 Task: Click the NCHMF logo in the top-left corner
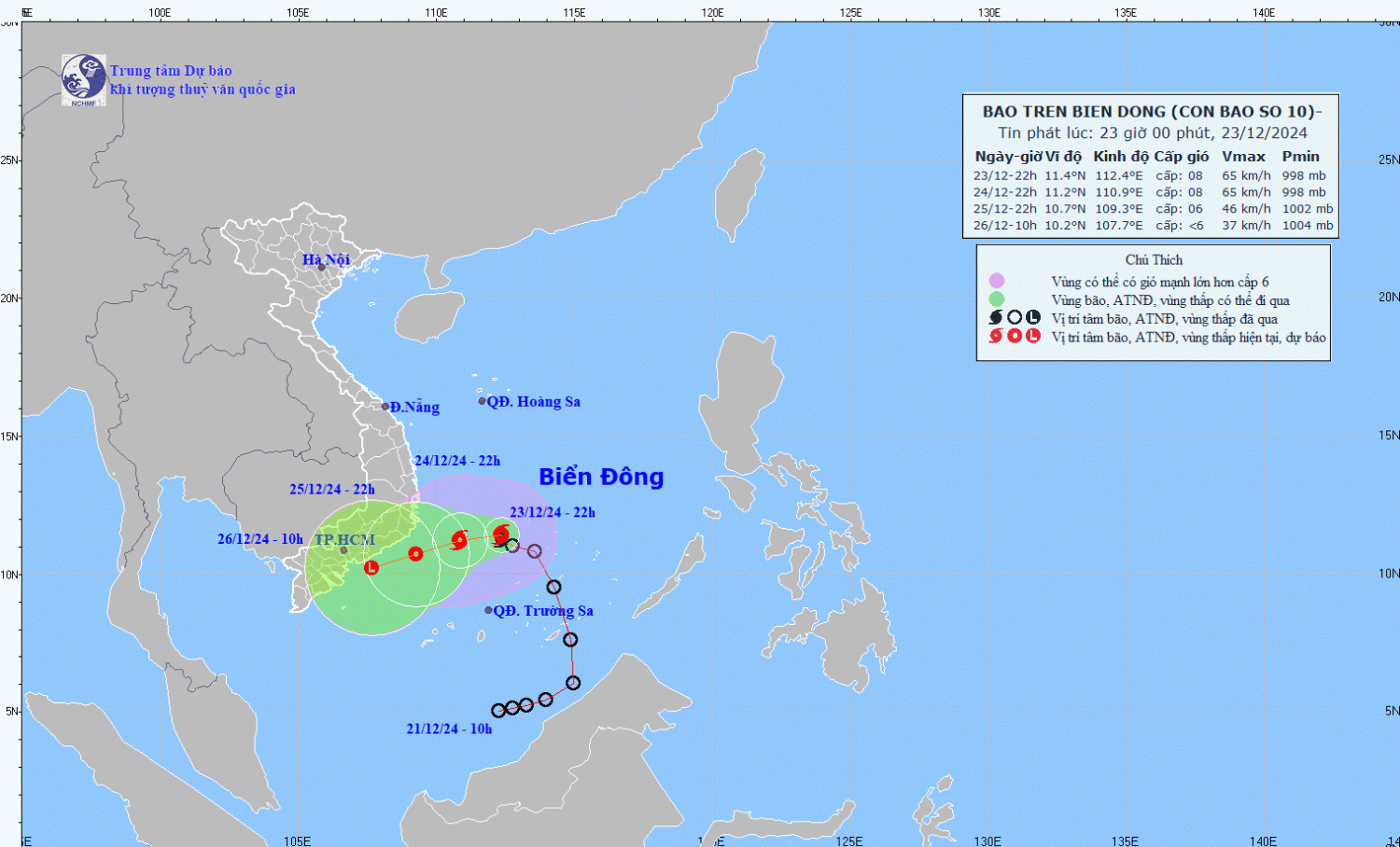(x=83, y=79)
